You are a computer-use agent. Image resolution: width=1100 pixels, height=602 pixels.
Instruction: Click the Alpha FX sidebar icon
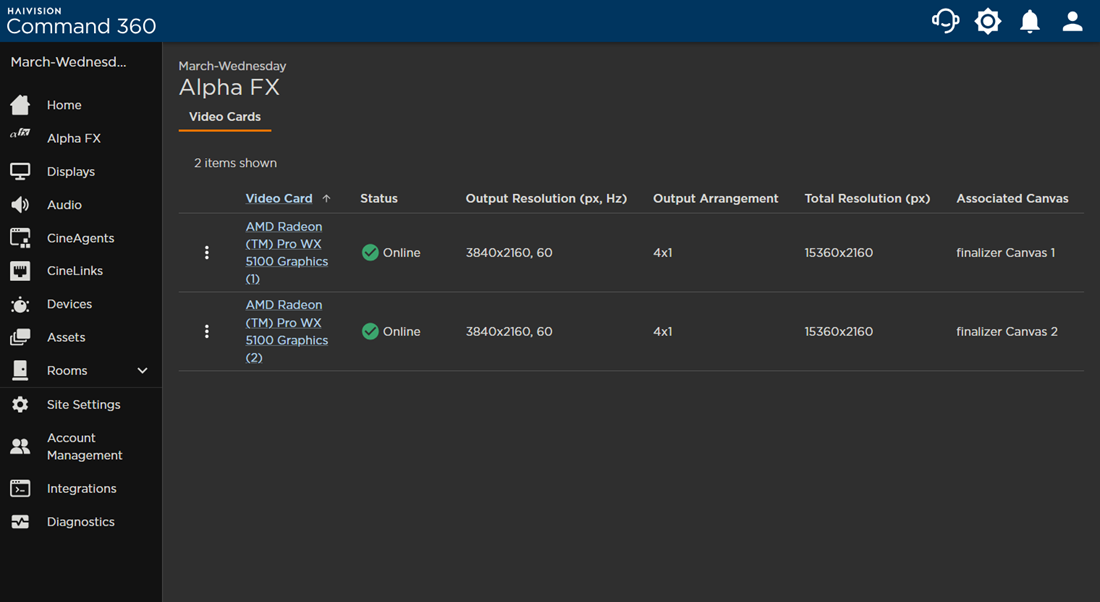pos(20,133)
